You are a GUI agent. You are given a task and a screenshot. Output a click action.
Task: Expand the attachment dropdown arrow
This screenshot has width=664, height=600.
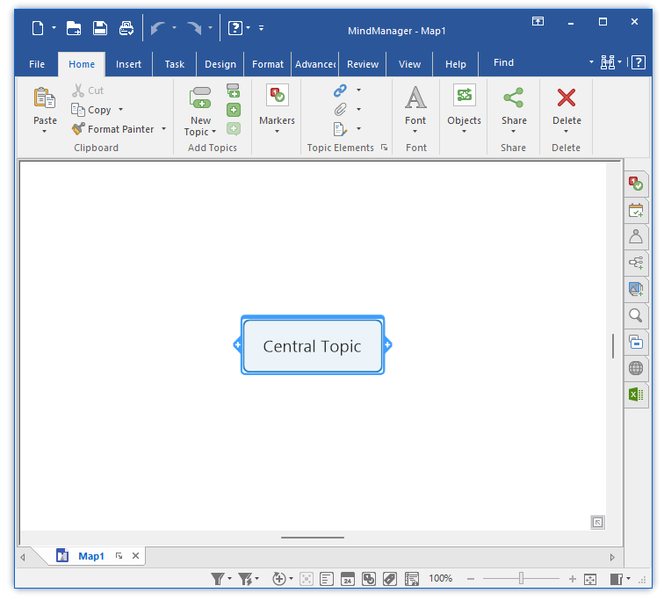(359, 109)
